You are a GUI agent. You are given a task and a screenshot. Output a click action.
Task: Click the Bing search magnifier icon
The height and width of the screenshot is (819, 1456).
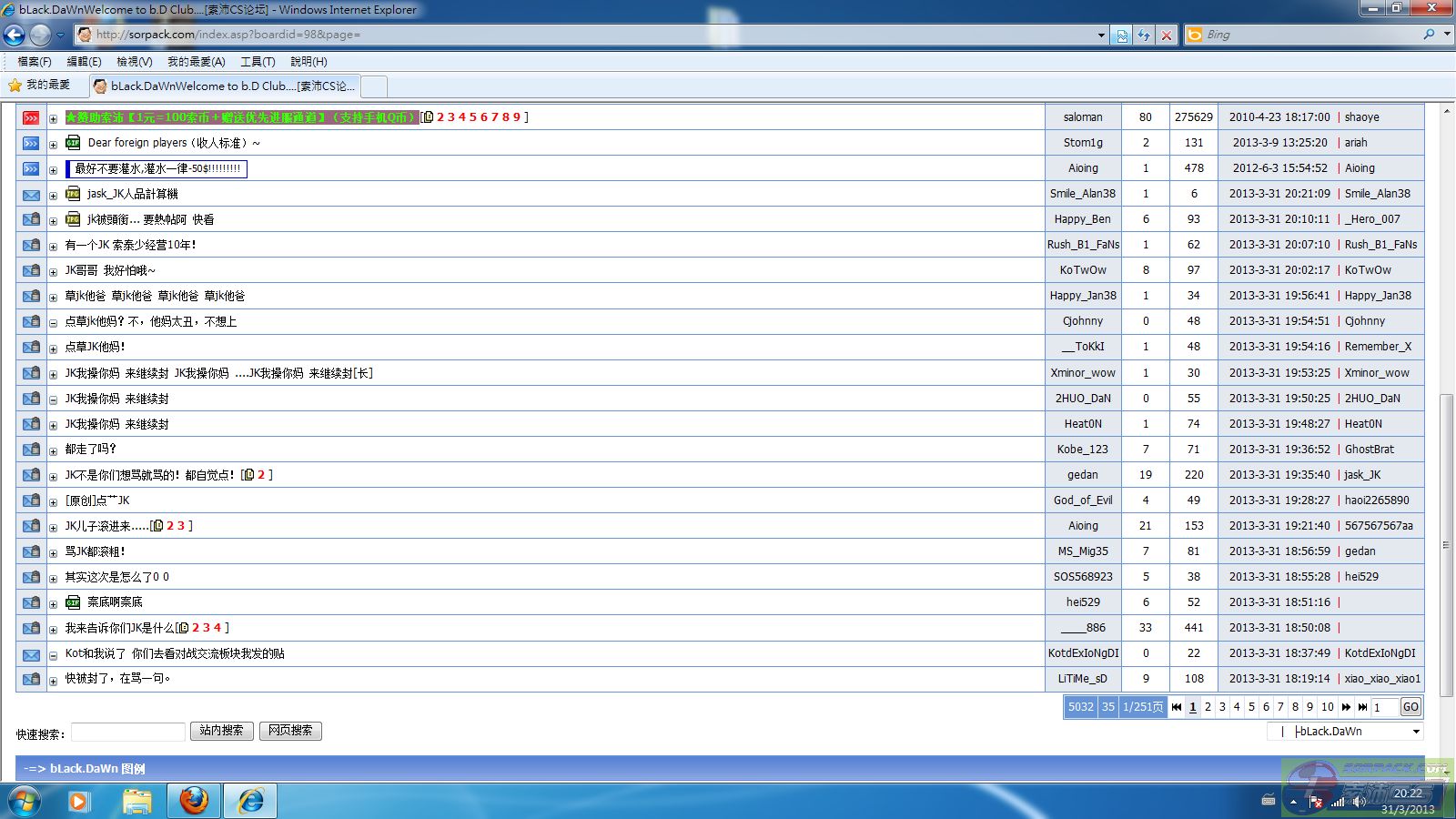point(1429,35)
